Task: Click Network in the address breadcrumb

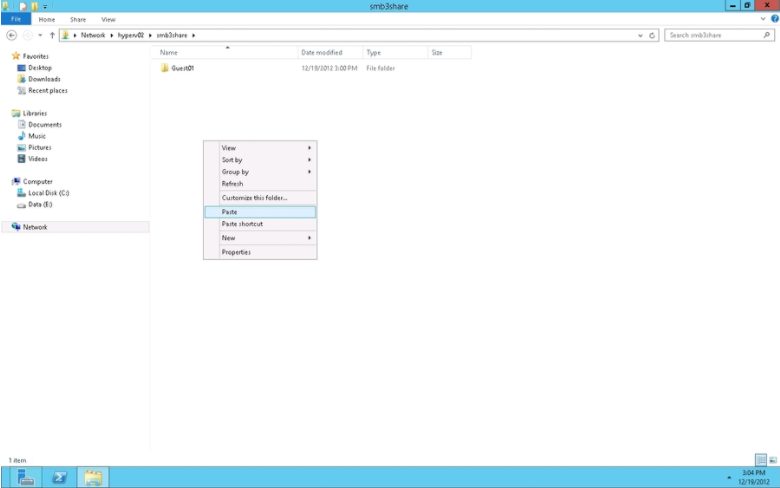Action: coord(93,35)
